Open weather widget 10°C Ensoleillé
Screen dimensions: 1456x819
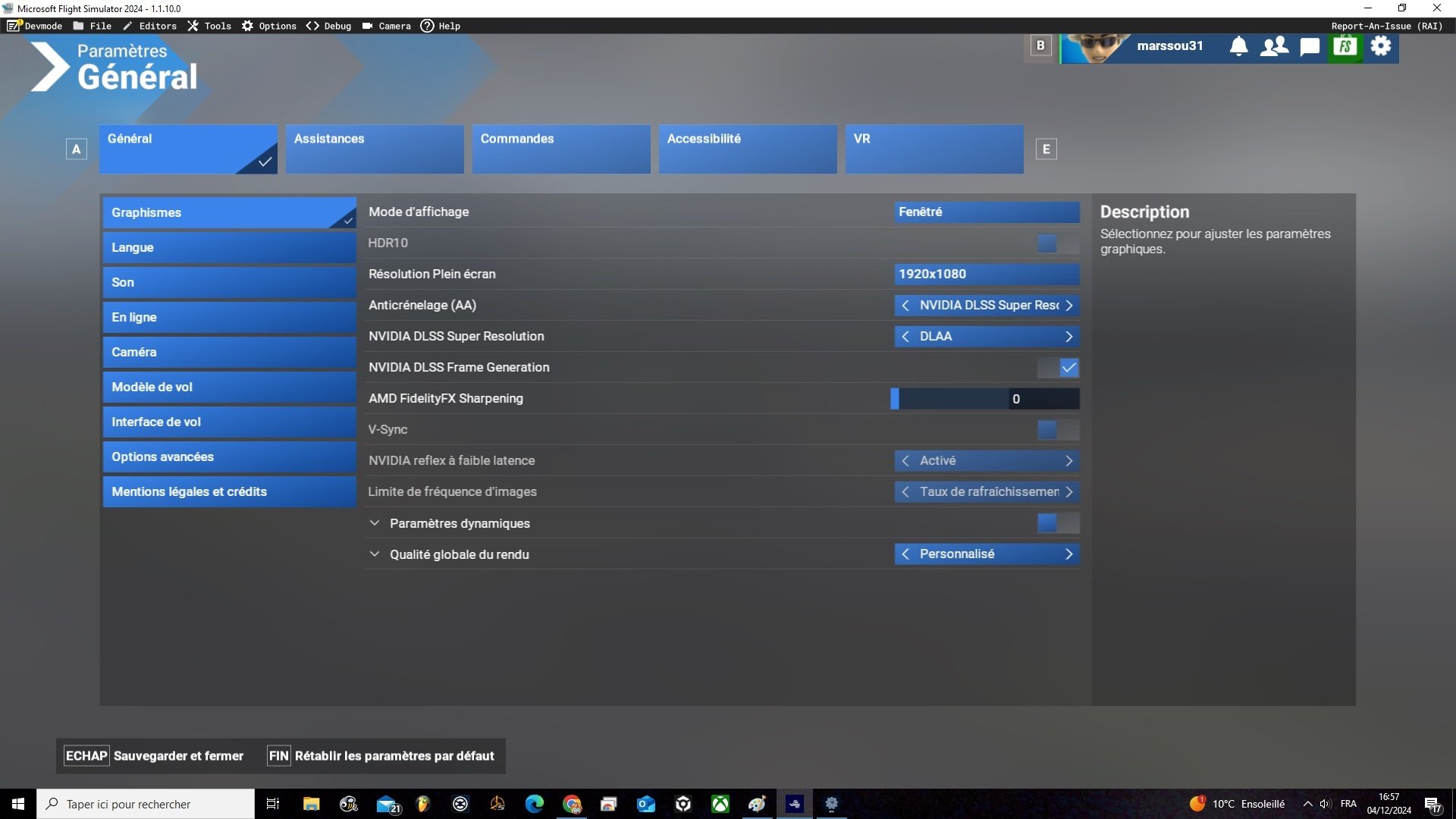click(1237, 804)
